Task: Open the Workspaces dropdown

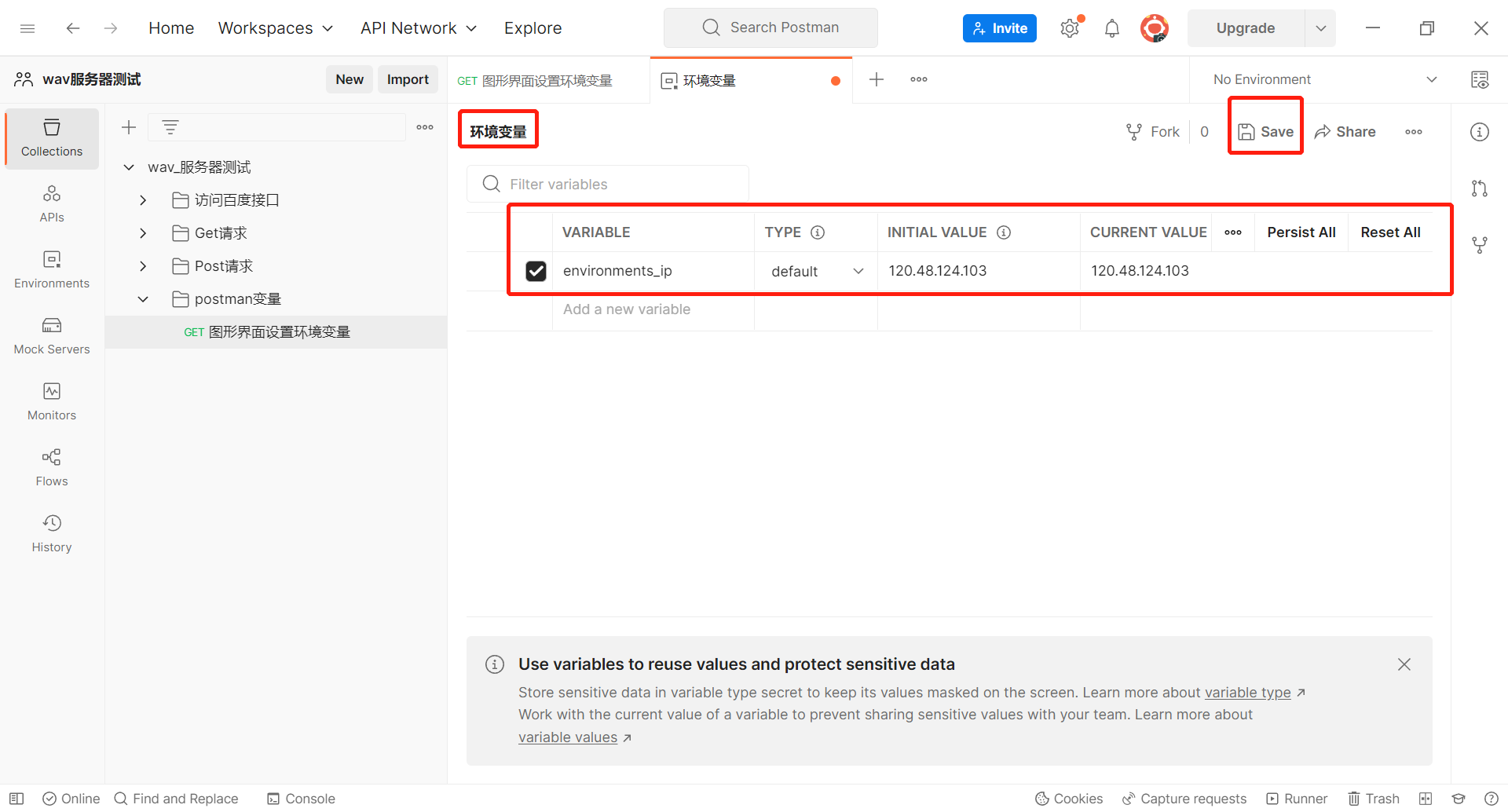Action: (276, 28)
